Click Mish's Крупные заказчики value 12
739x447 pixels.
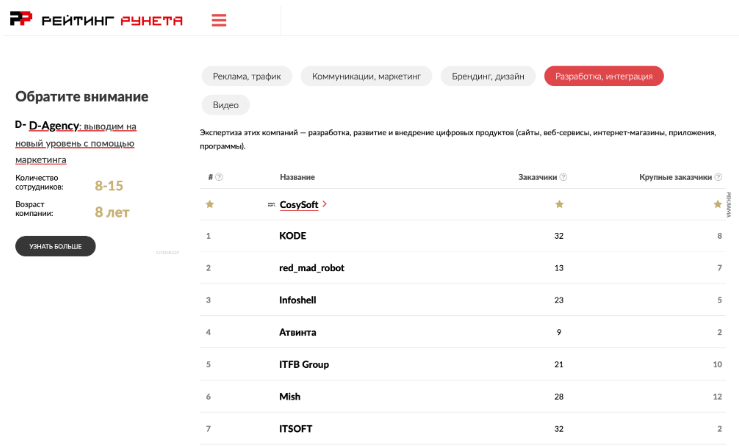tap(717, 397)
